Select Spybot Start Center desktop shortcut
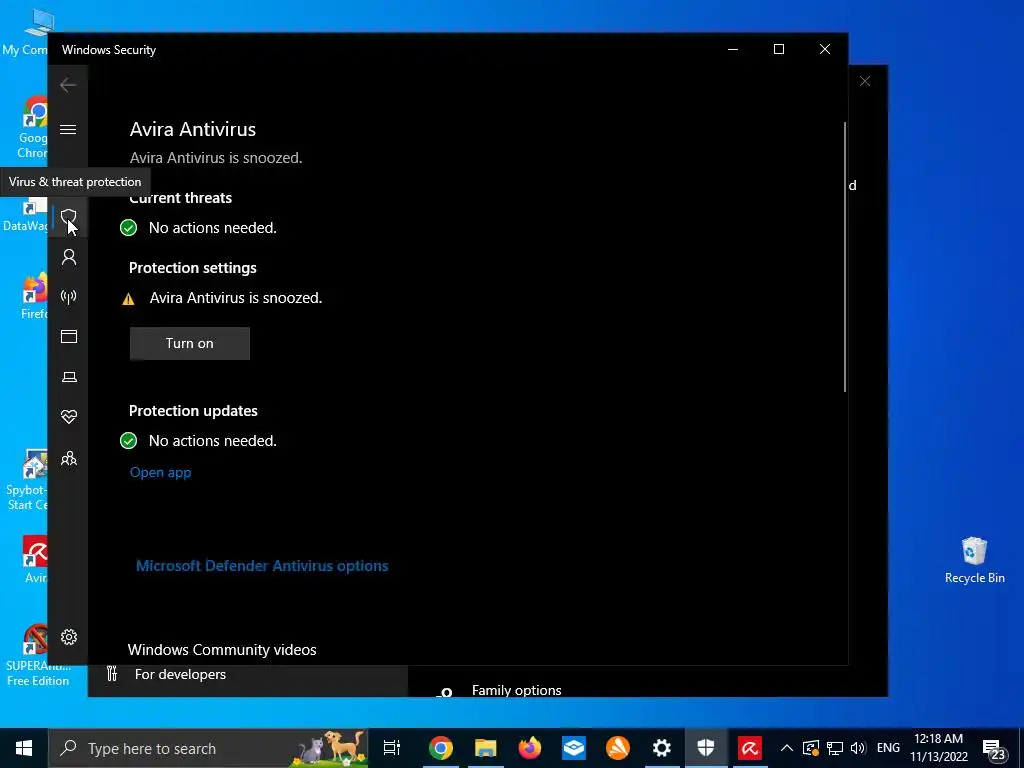Image resolution: width=1024 pixels, height=768 pixels. (28, 480)
